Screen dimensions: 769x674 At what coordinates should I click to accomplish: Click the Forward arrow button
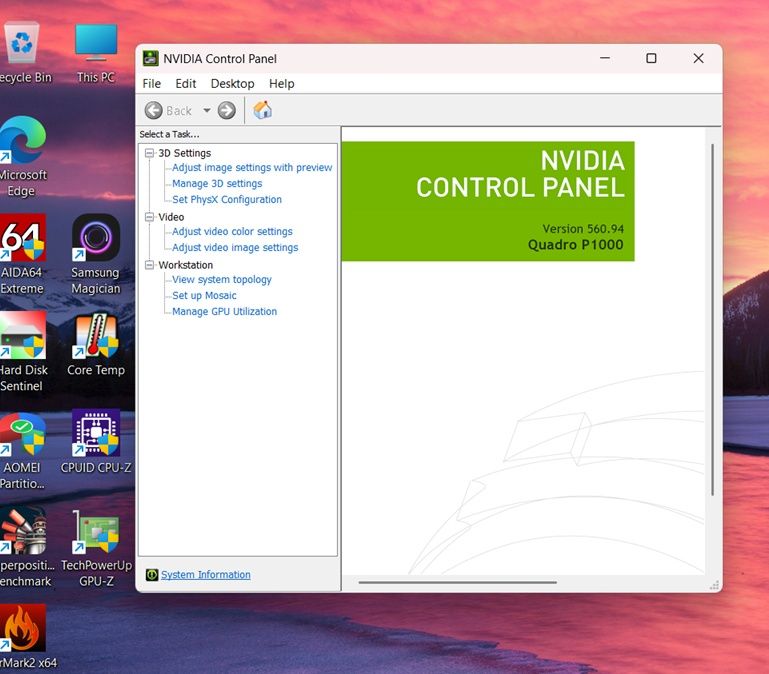point(227,110)
